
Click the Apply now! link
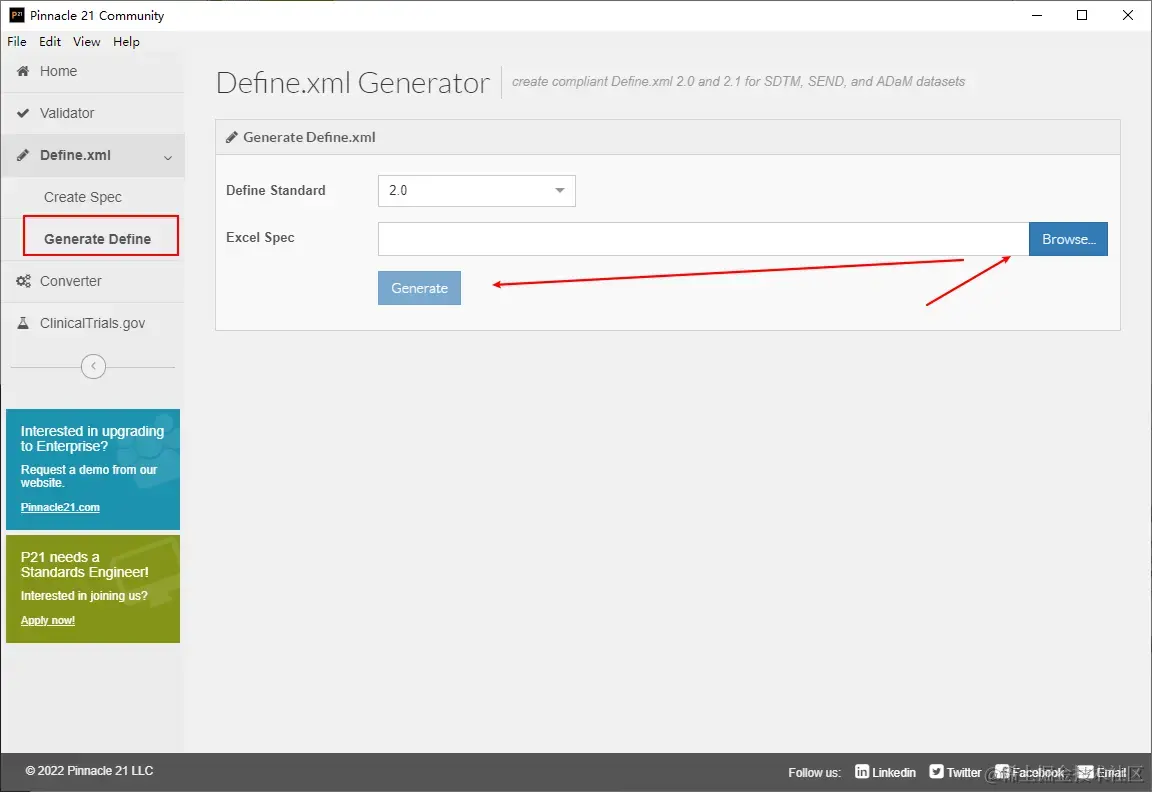pos(48,620)
